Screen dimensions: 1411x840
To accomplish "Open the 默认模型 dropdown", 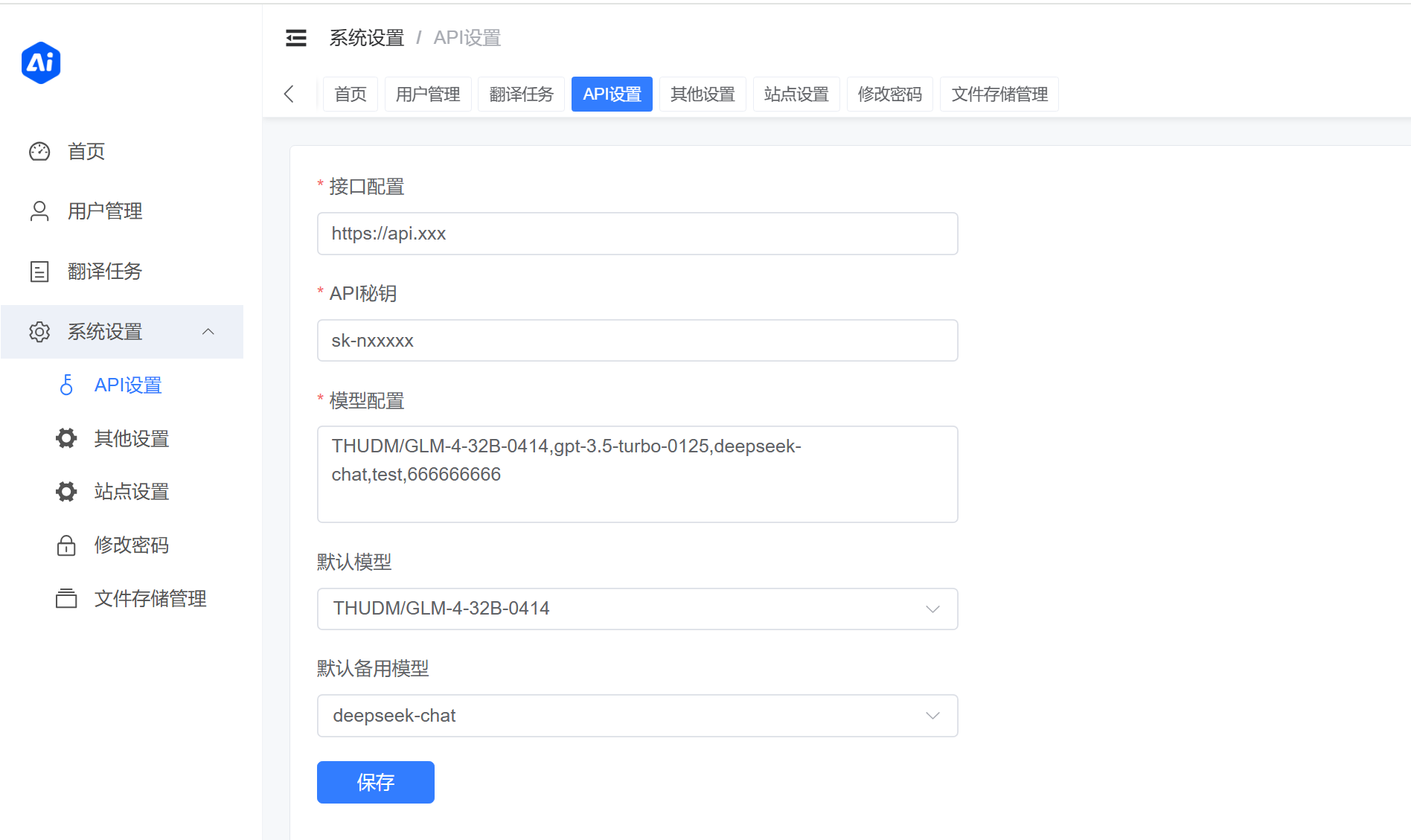I will tap(637, 609).
